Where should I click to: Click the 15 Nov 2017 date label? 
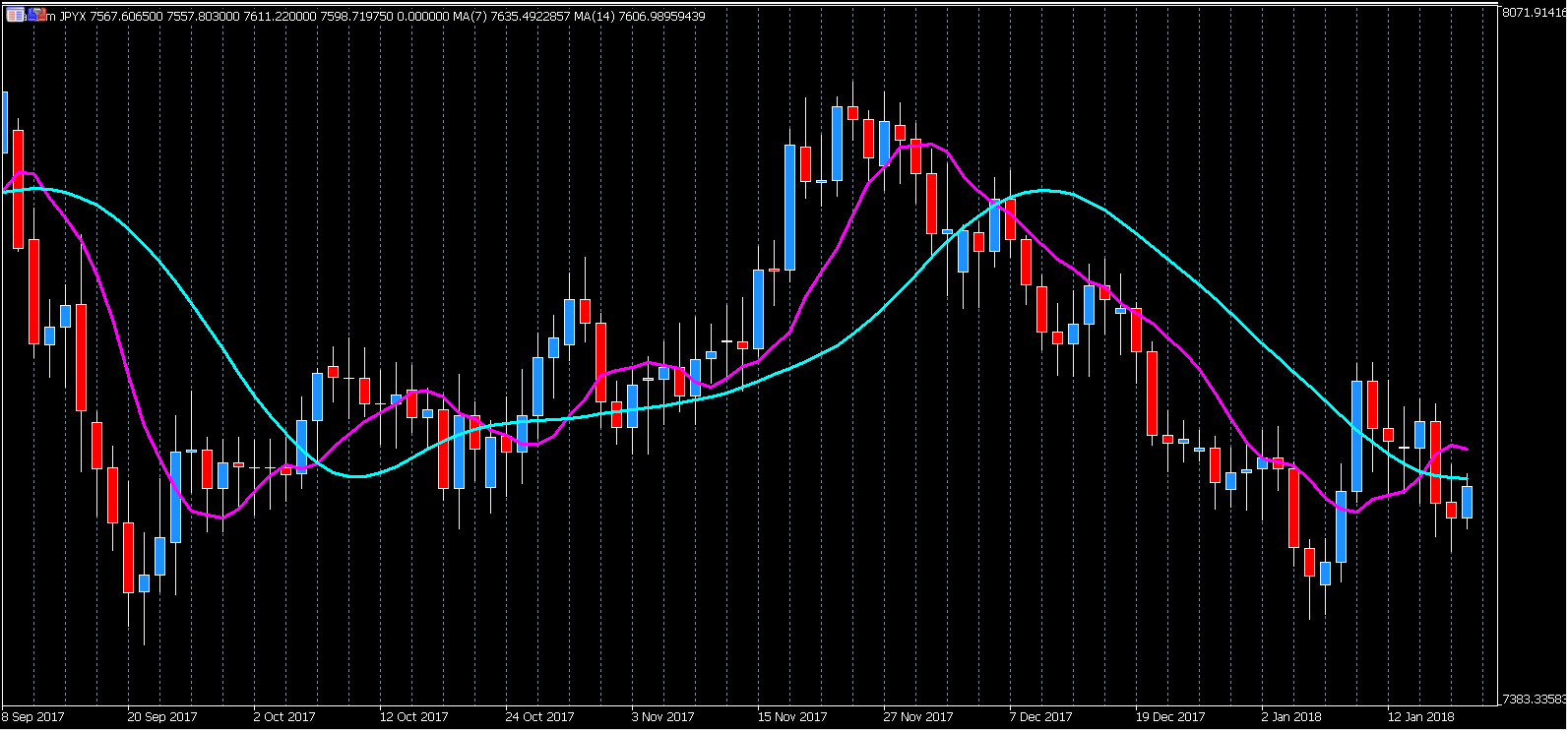pos(792,717)
